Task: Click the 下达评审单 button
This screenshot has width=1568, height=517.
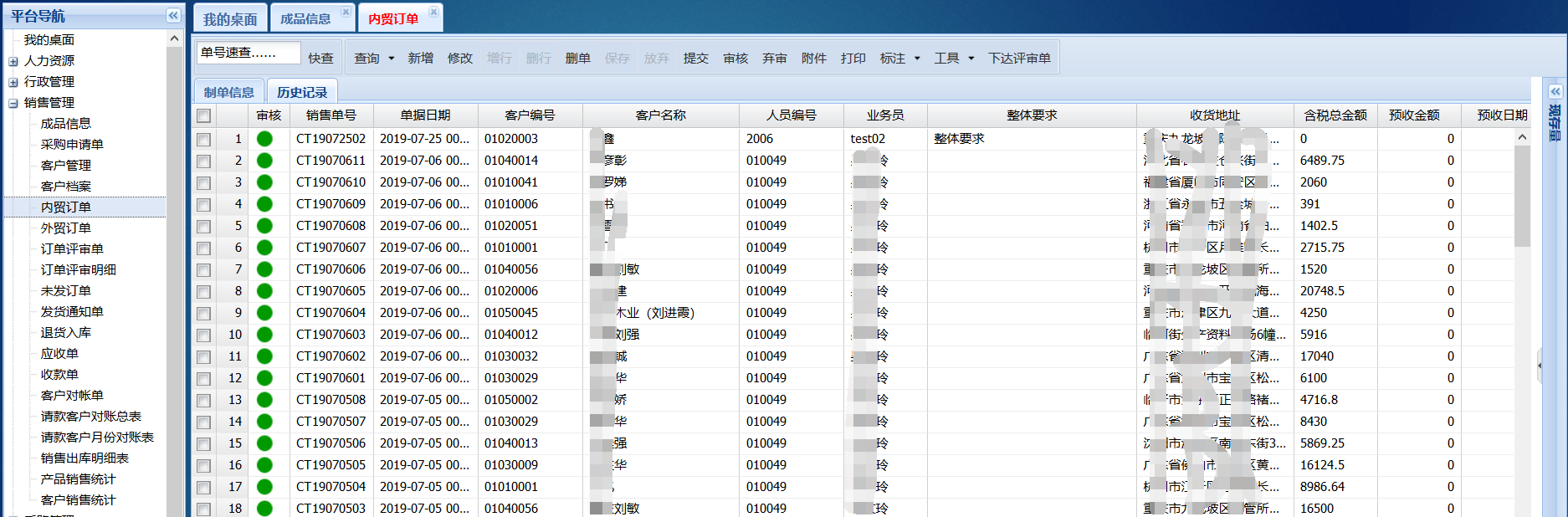Action: pos(1018,59)
